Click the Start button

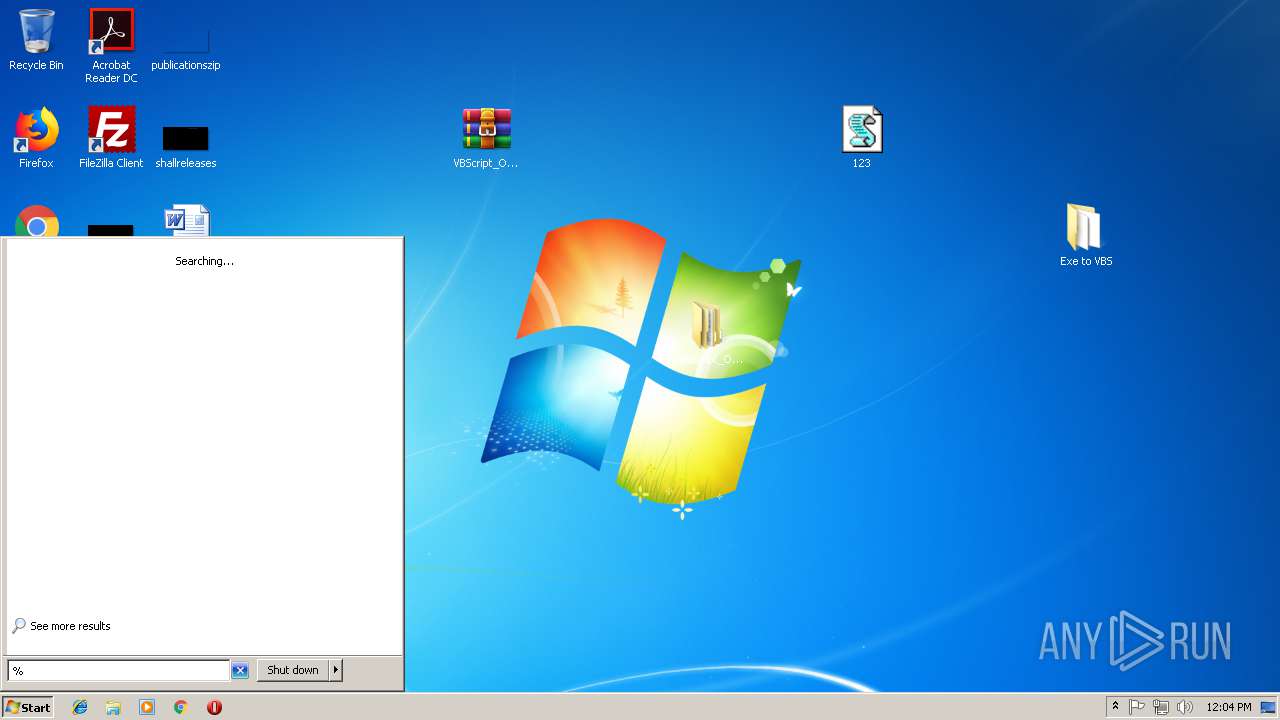(x=28, y=707)
